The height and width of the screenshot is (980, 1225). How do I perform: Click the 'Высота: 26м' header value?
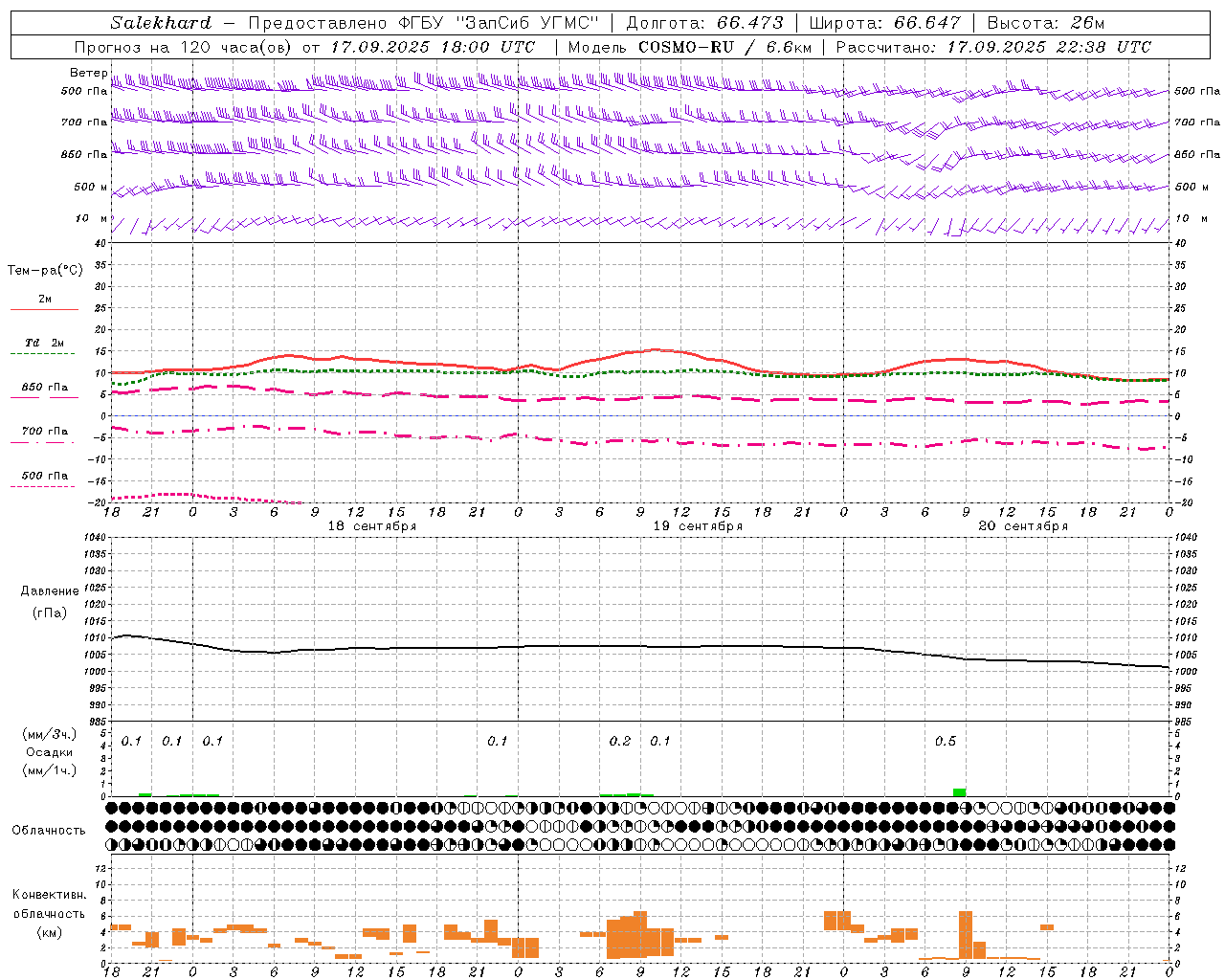(x=1045, y=23)
